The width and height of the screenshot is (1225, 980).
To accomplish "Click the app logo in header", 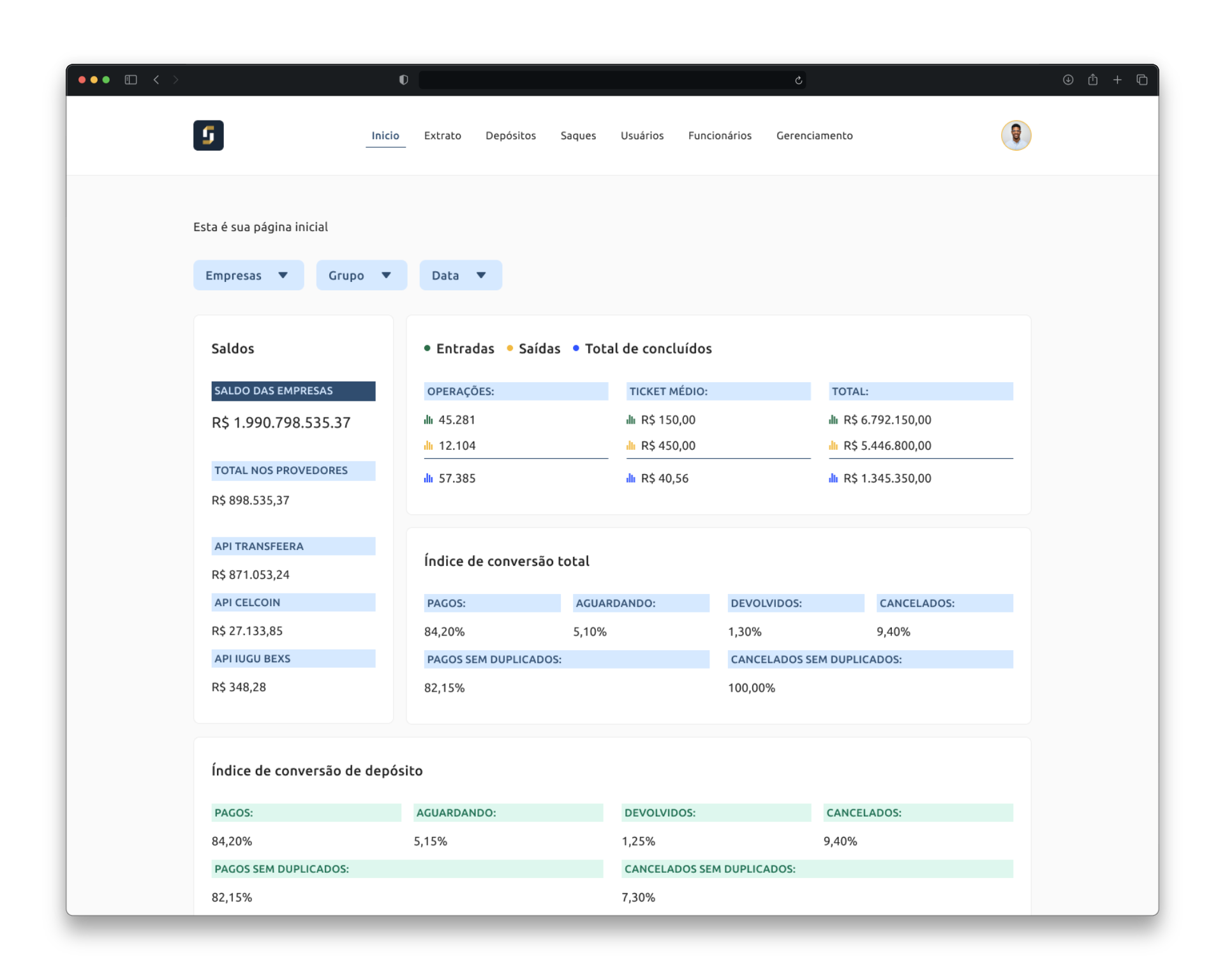I will click(x=208, y=135).
